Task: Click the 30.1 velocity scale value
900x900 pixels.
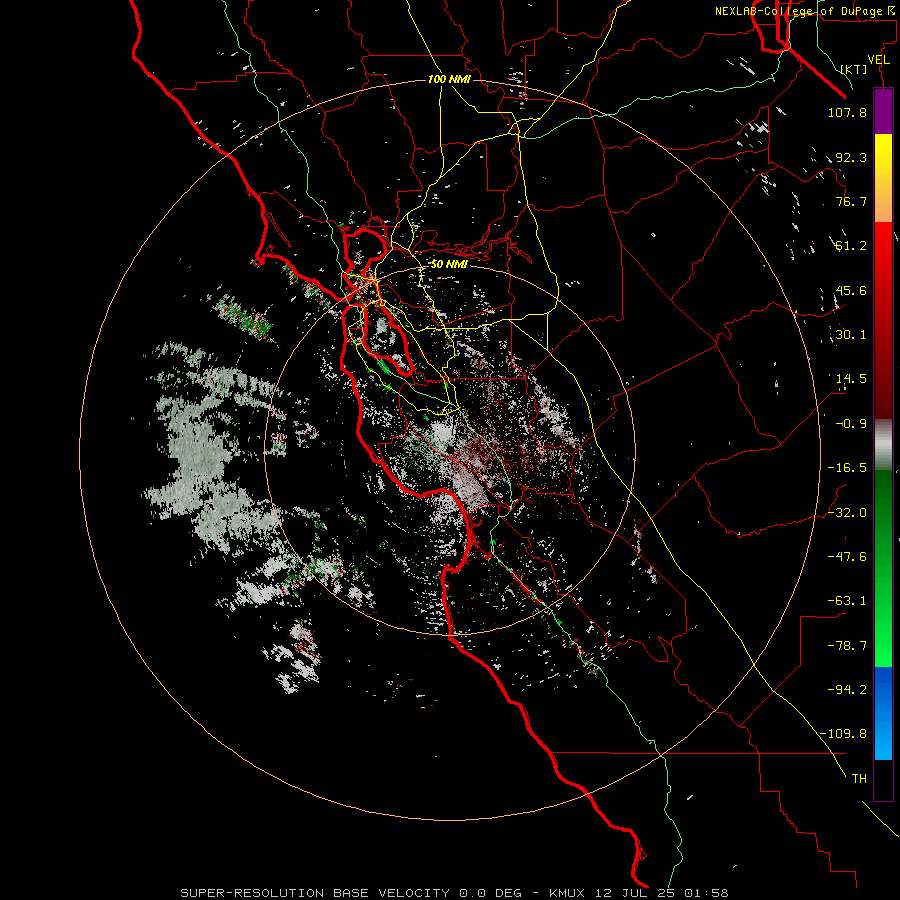Action: coord(851,335)
